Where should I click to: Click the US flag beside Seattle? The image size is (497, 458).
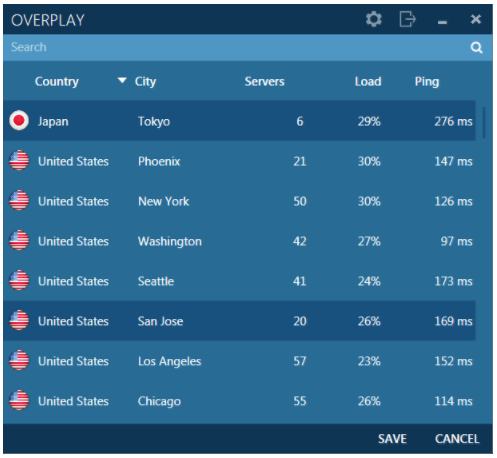tap(19, 280)
